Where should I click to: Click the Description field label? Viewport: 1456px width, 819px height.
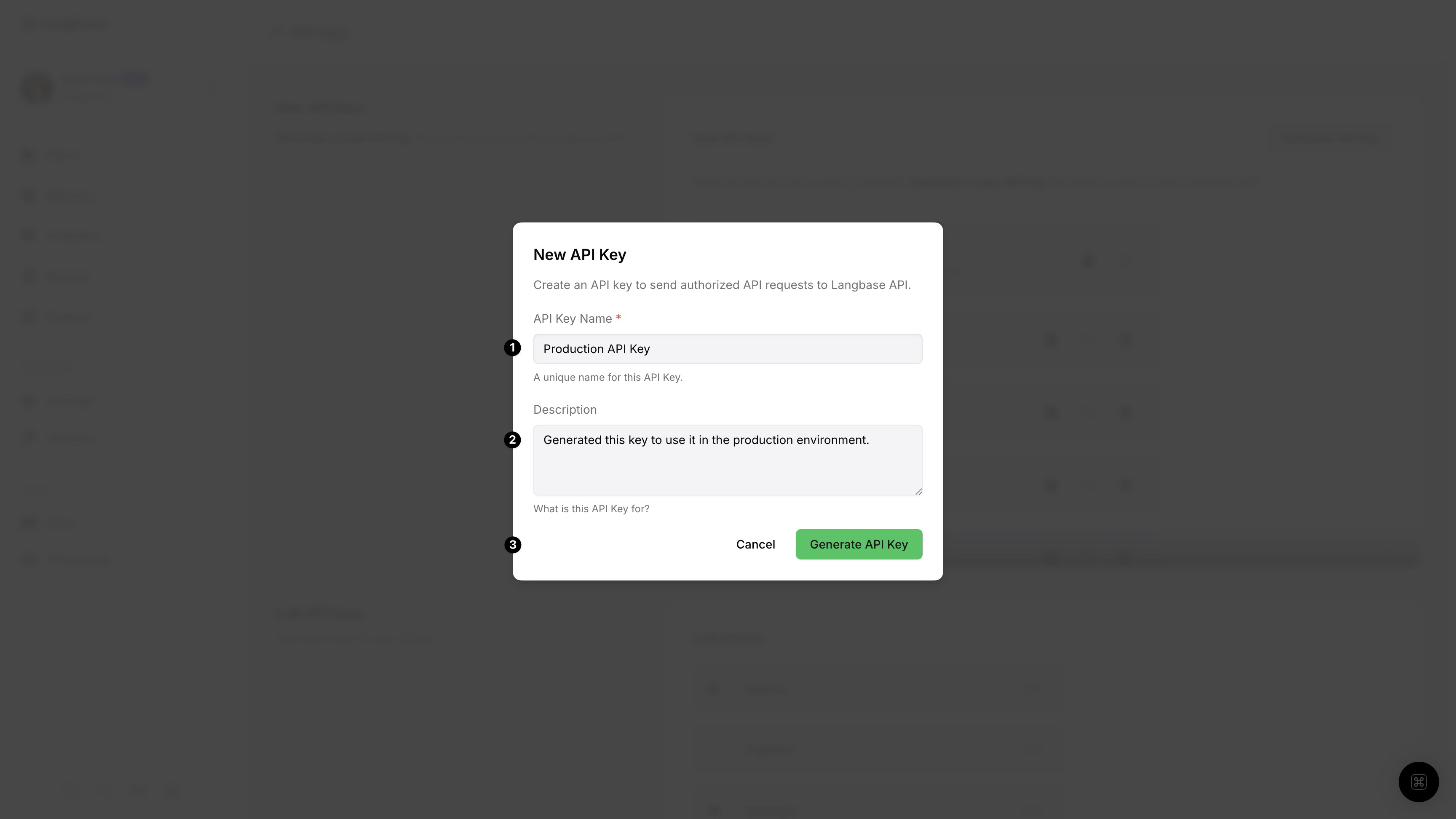(565, 409)
